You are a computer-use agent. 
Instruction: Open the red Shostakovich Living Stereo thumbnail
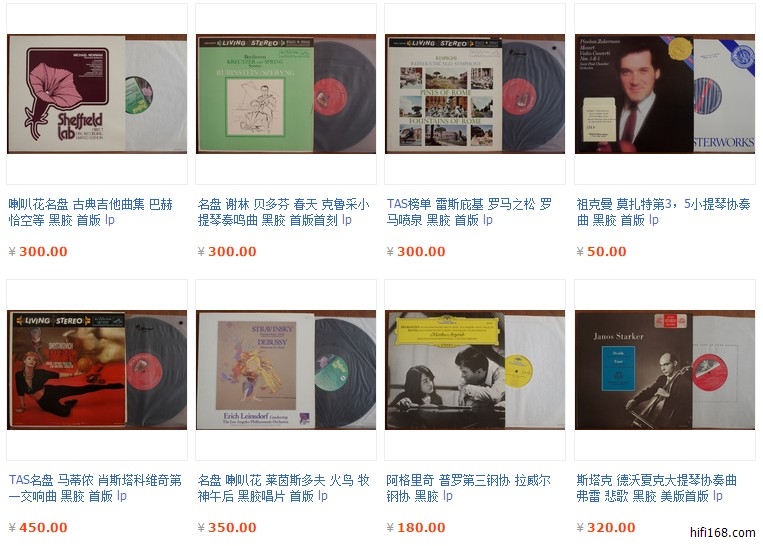[x=97, y=370]
